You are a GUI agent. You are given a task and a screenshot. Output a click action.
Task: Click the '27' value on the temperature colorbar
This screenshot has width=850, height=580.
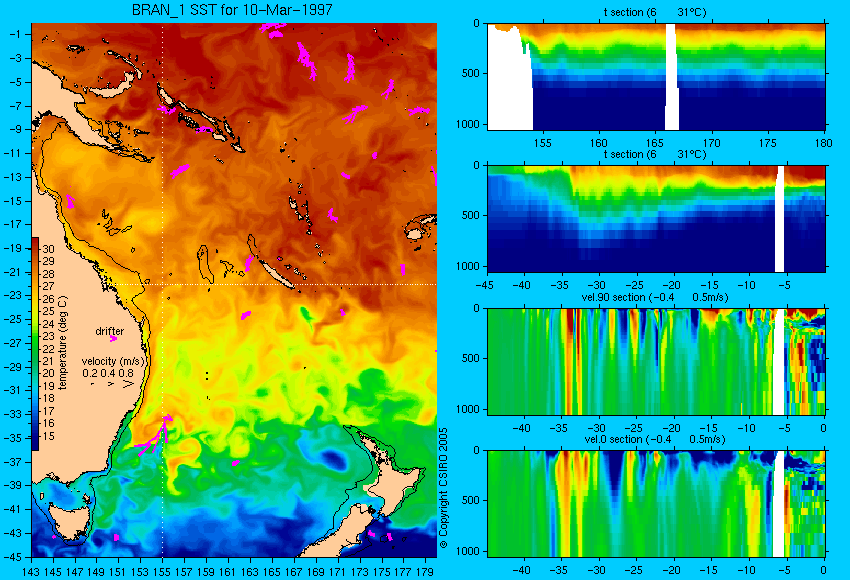48,286
